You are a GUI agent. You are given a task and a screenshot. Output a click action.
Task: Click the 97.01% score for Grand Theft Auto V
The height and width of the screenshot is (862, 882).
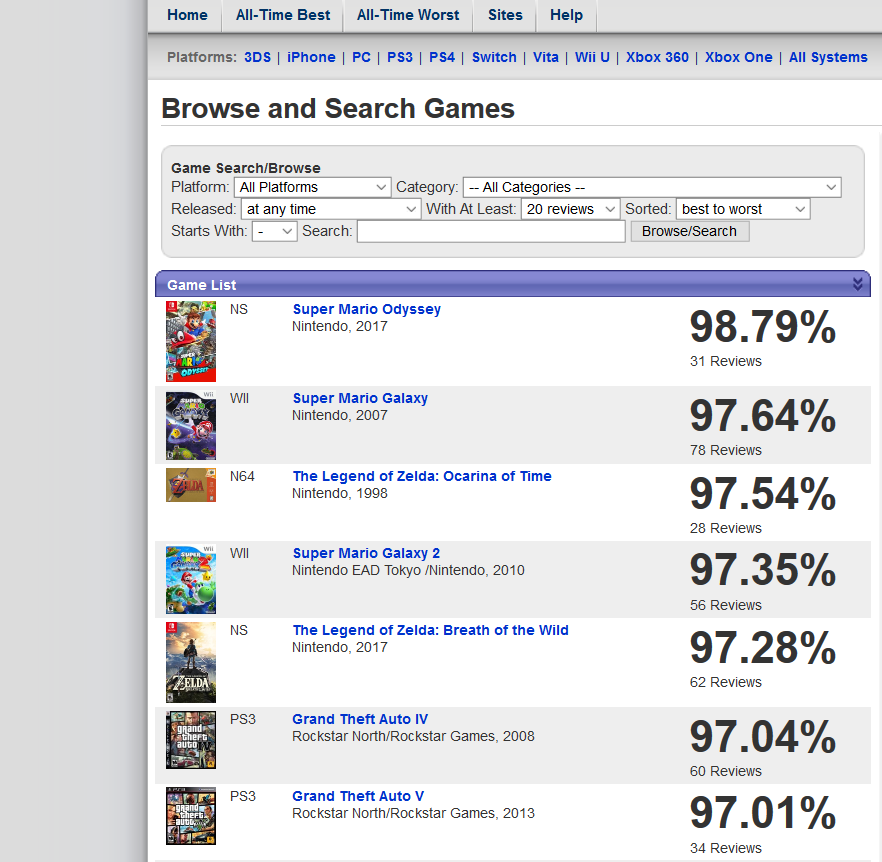[763, 814]
